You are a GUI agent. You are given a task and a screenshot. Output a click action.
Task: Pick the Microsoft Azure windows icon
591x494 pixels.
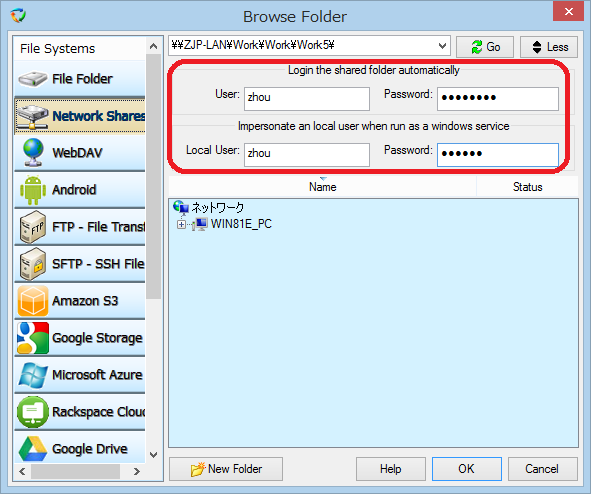(x=33, y=375)
